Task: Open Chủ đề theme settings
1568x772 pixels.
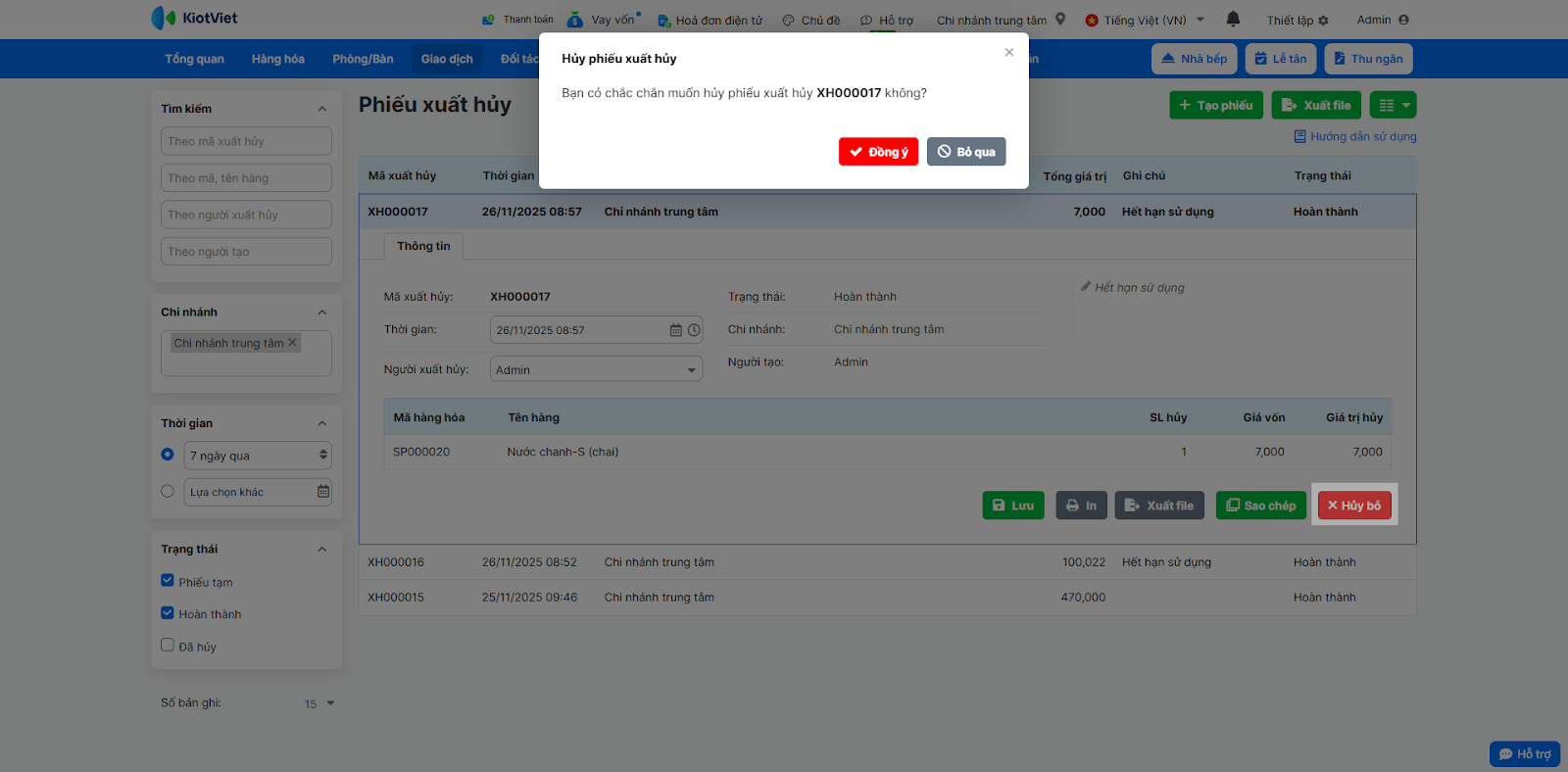Action: pos(810,20)
